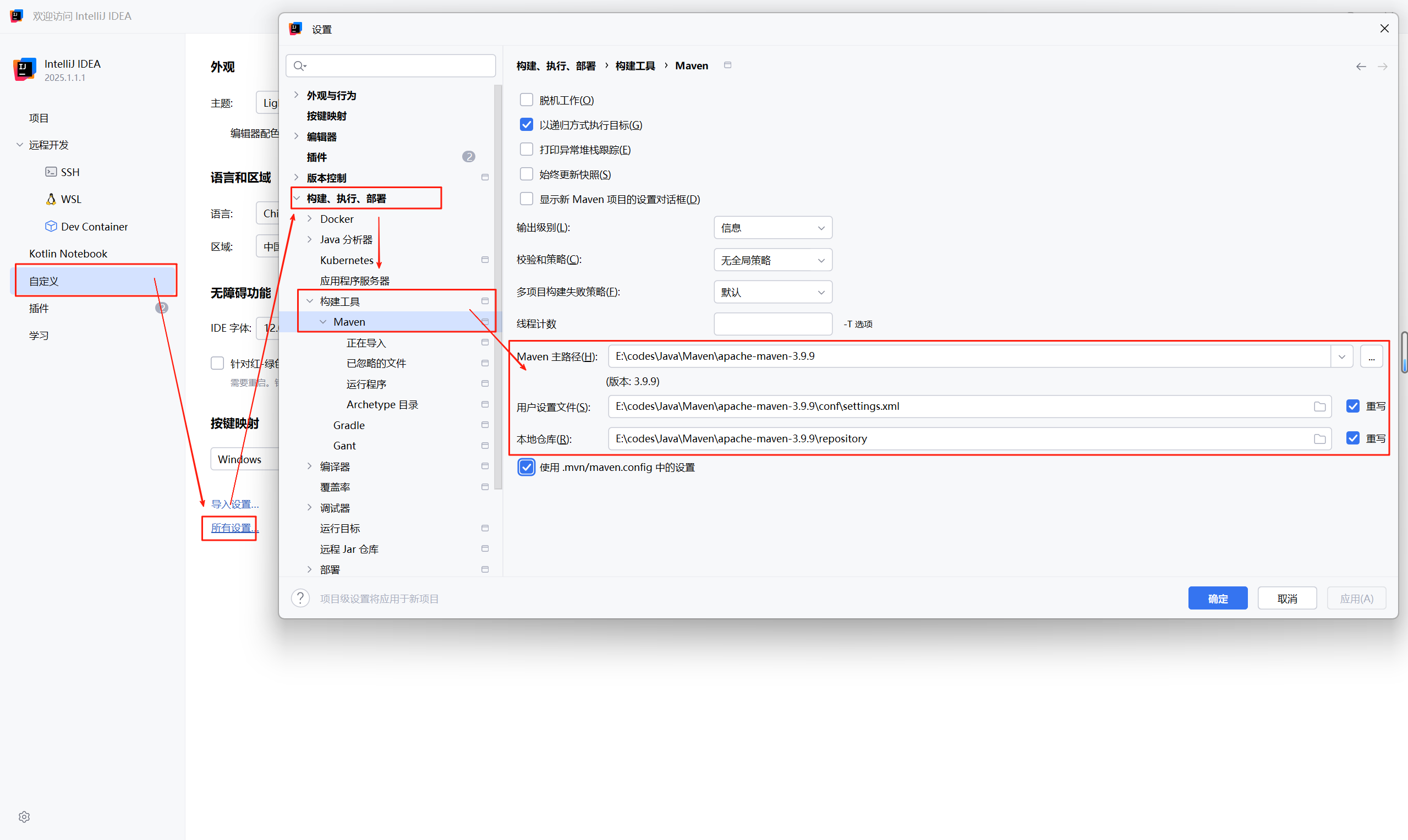Toggle 重写 checkbox for local repository
Viewport: 1408px width, 840px height.
click(1353, 438)
